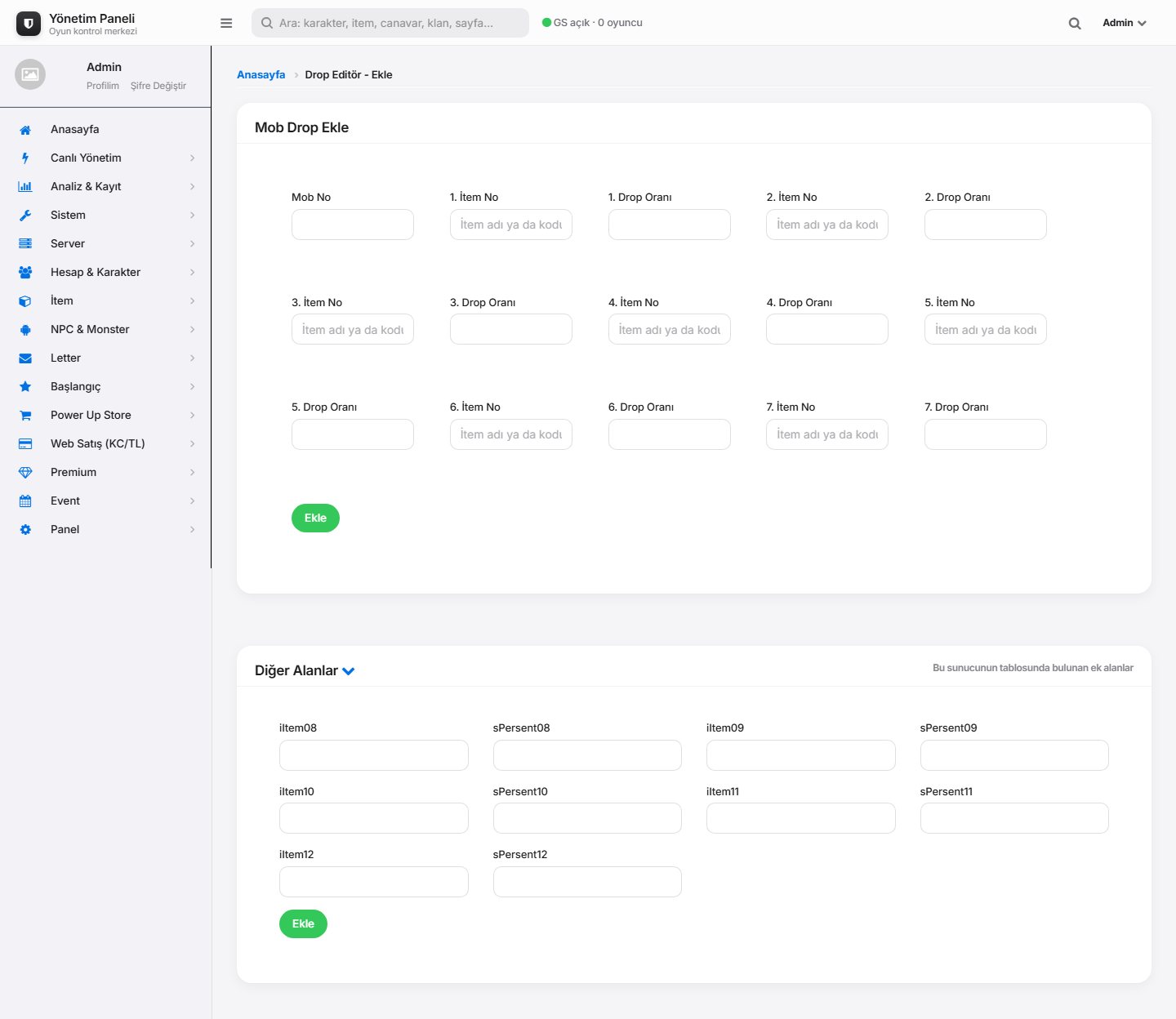
Task: Focus the Mob No input field
Action: 353,225
